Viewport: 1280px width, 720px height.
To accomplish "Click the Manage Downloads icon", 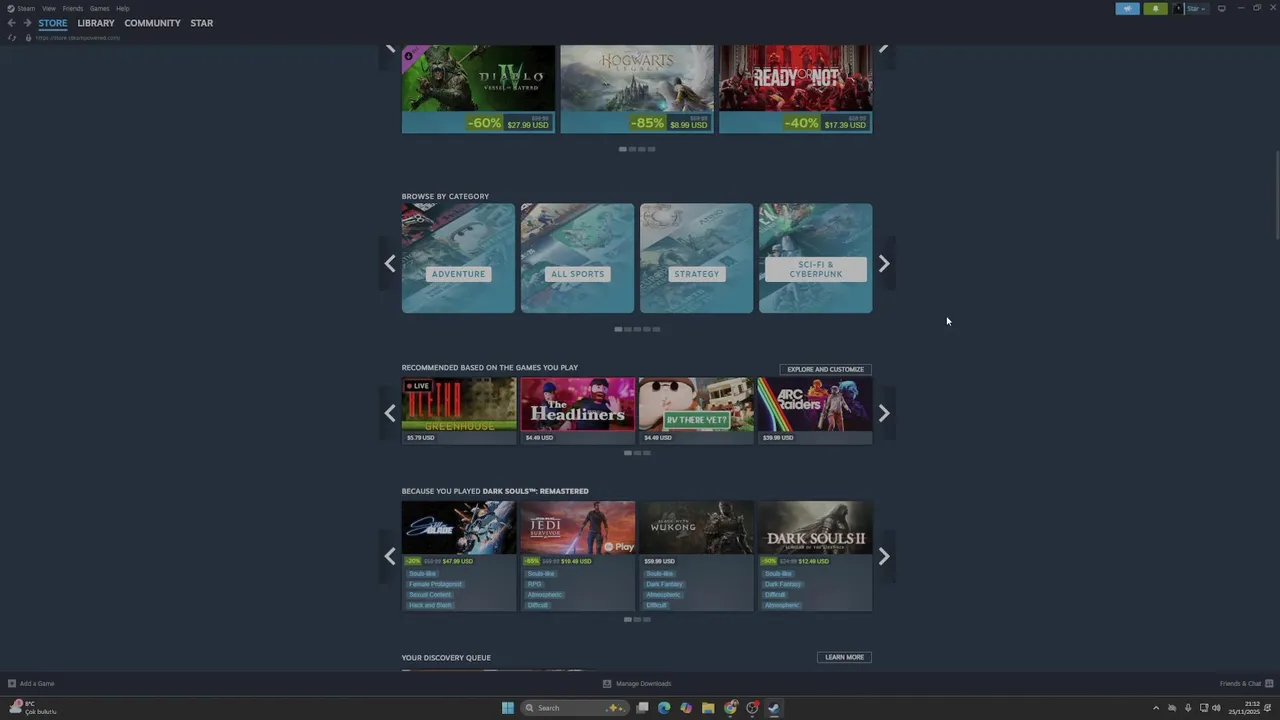I will 607,684.
